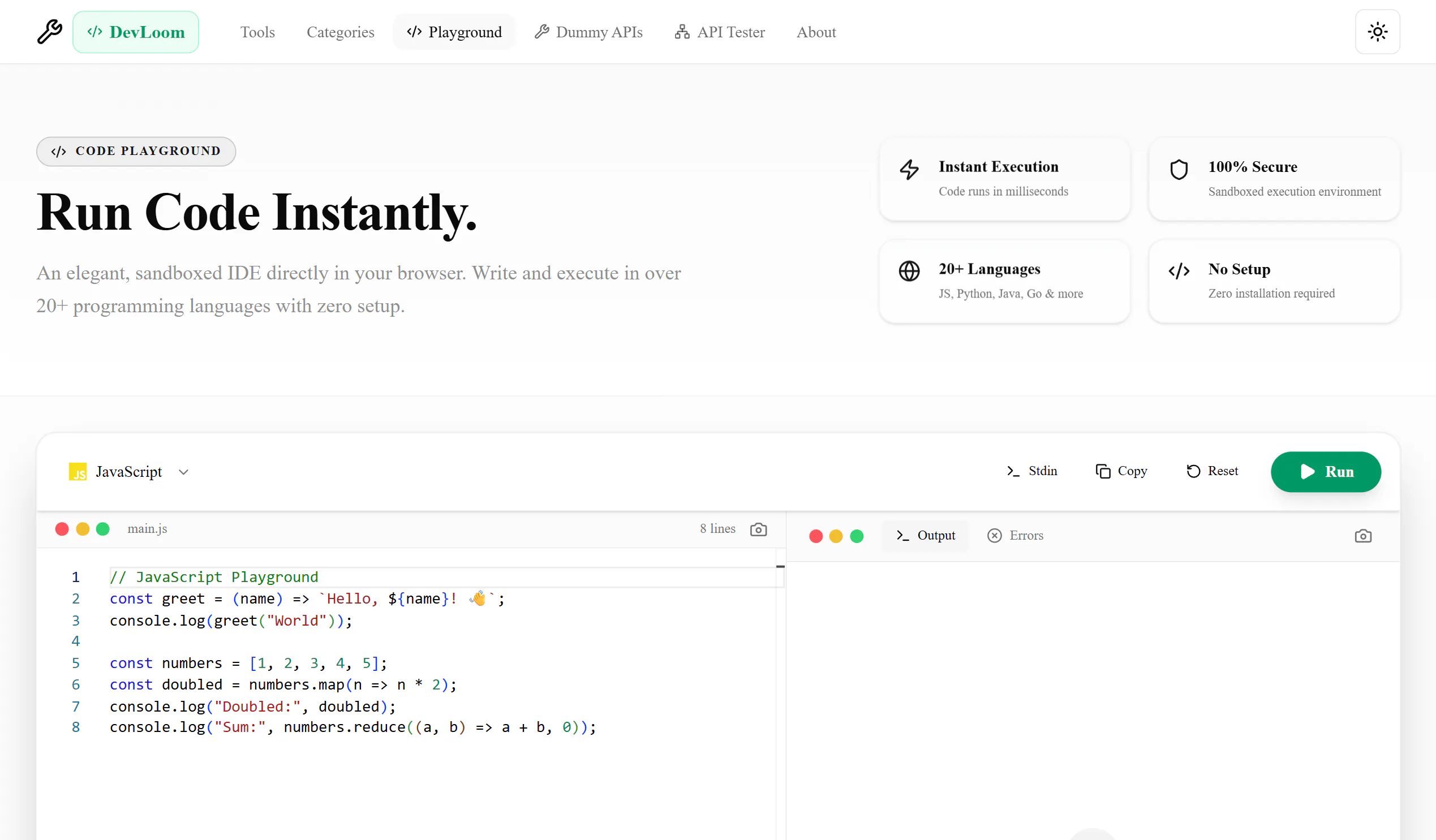Click the red dot in editor header

click(x=62, y=529)
